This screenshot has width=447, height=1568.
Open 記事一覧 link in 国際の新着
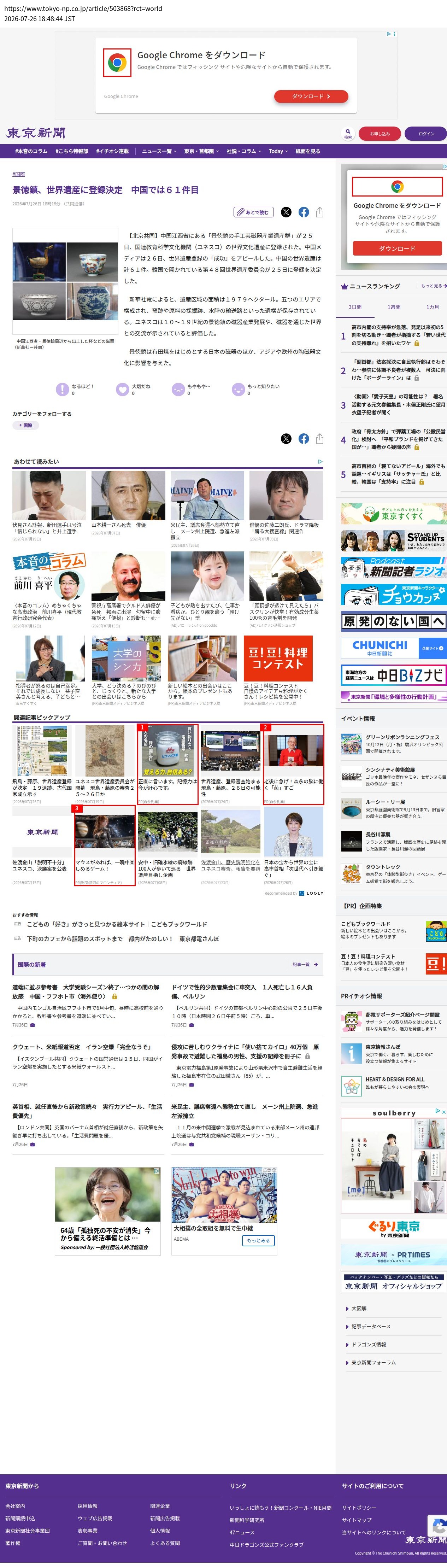click(x=305, y=964)
